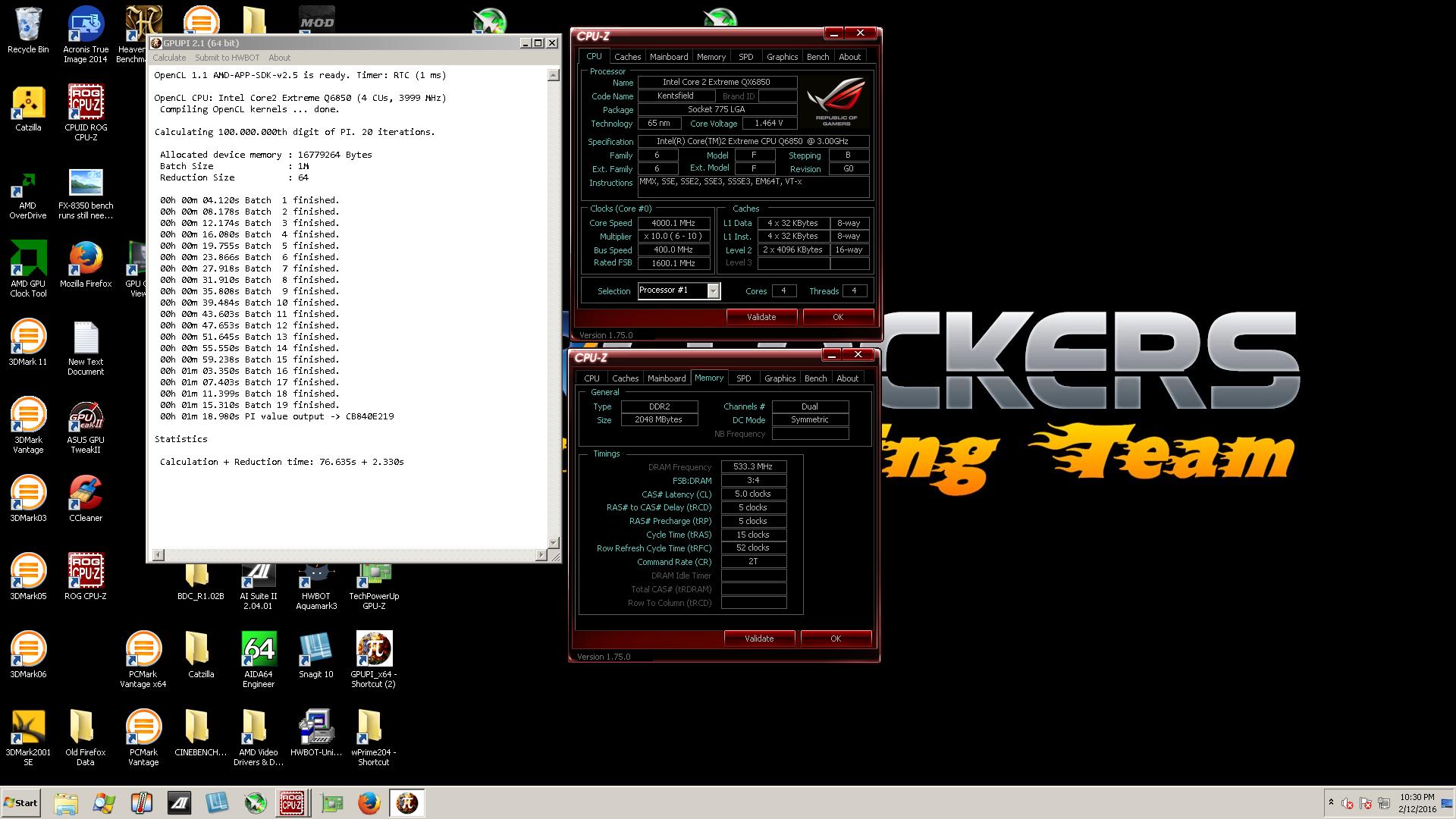Open ASUS GPU TweakII shortcut
Image resolution: width=1456 pixels, height=819 pixels.
86,425
